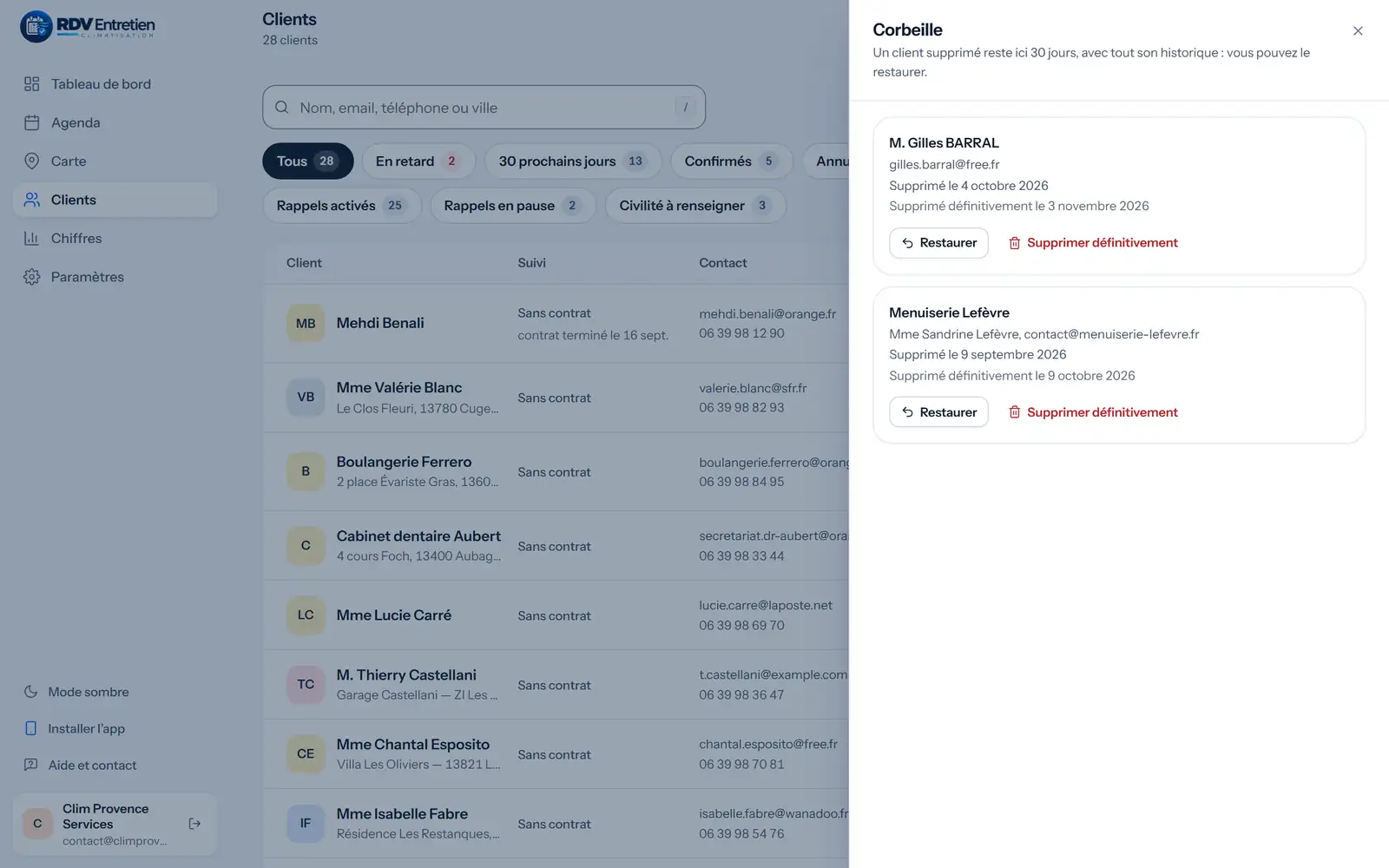Click the IF avatar of Isabelle Fabre

306,824
